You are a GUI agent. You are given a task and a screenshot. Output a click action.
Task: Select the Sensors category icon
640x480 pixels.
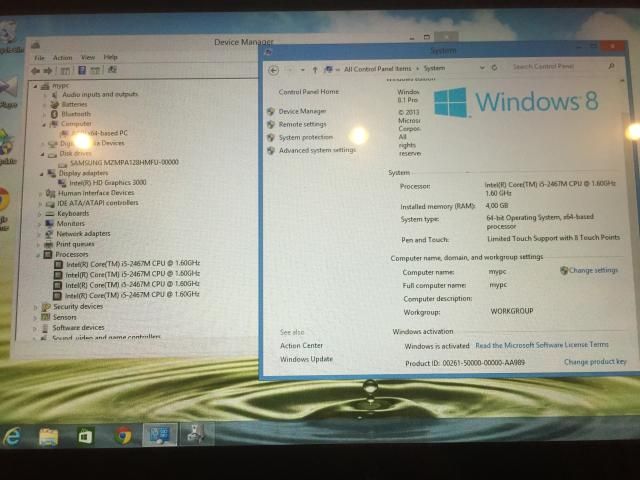pyautogui.click(x=45, y=317)
